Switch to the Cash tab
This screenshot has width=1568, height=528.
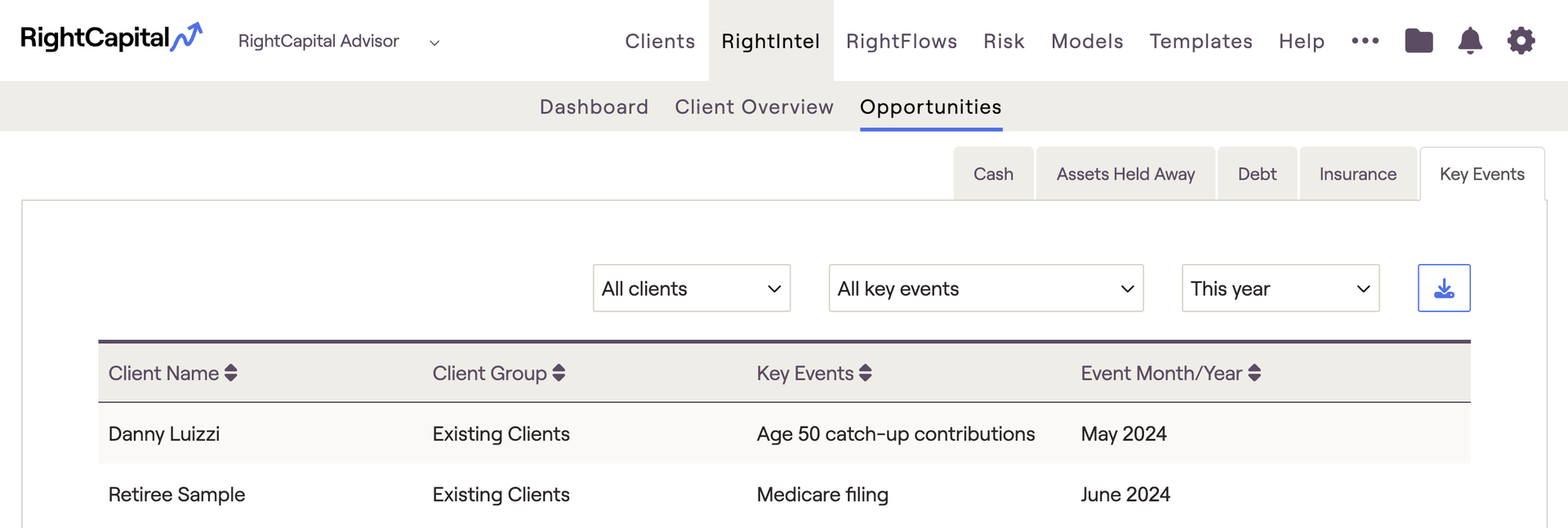993,173
